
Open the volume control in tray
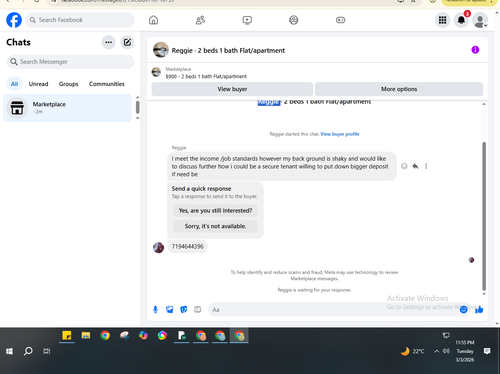(x=446, y=351)
